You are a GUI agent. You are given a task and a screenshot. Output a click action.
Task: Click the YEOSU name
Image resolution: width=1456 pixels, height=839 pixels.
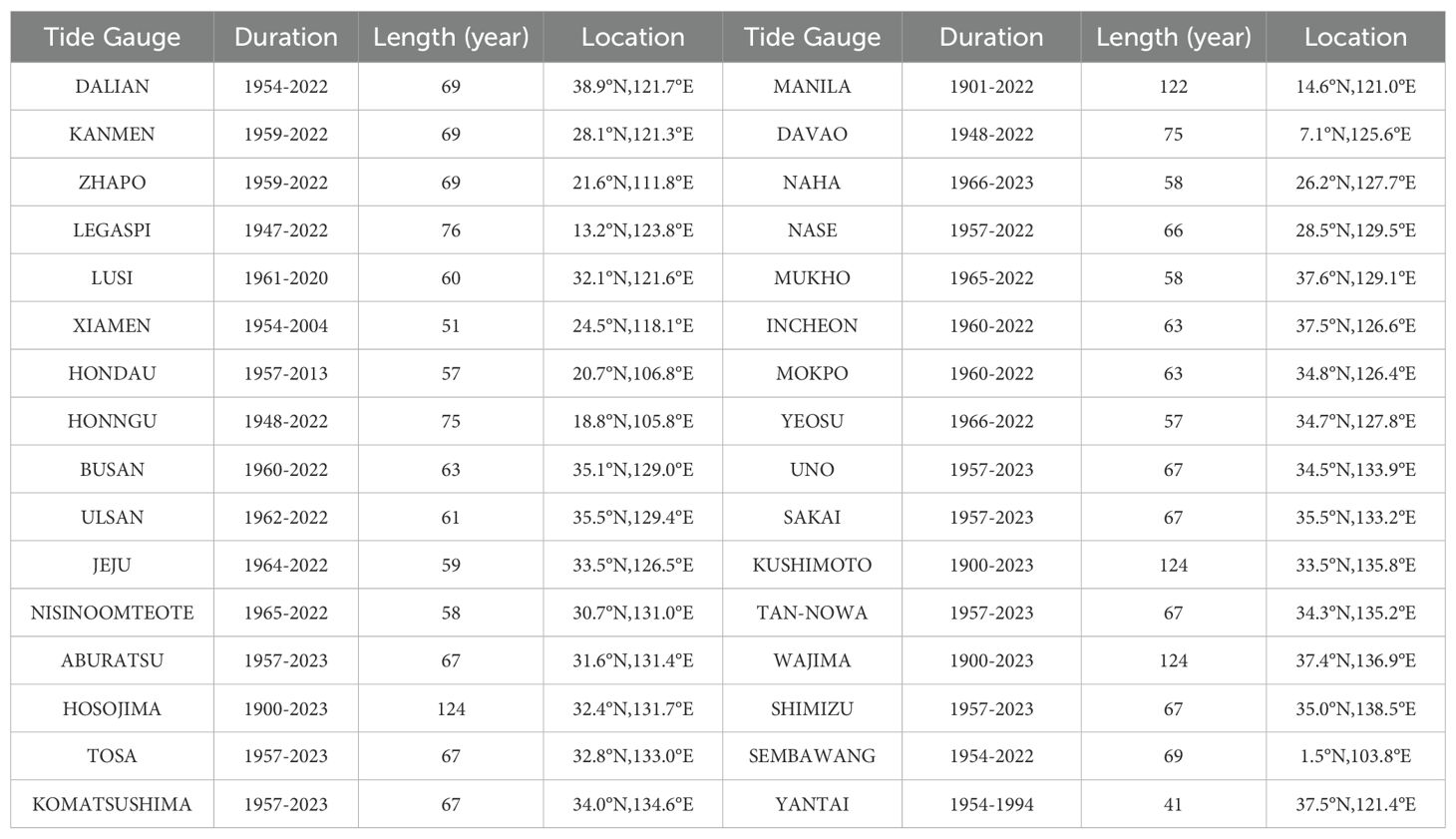click(812, 422)
